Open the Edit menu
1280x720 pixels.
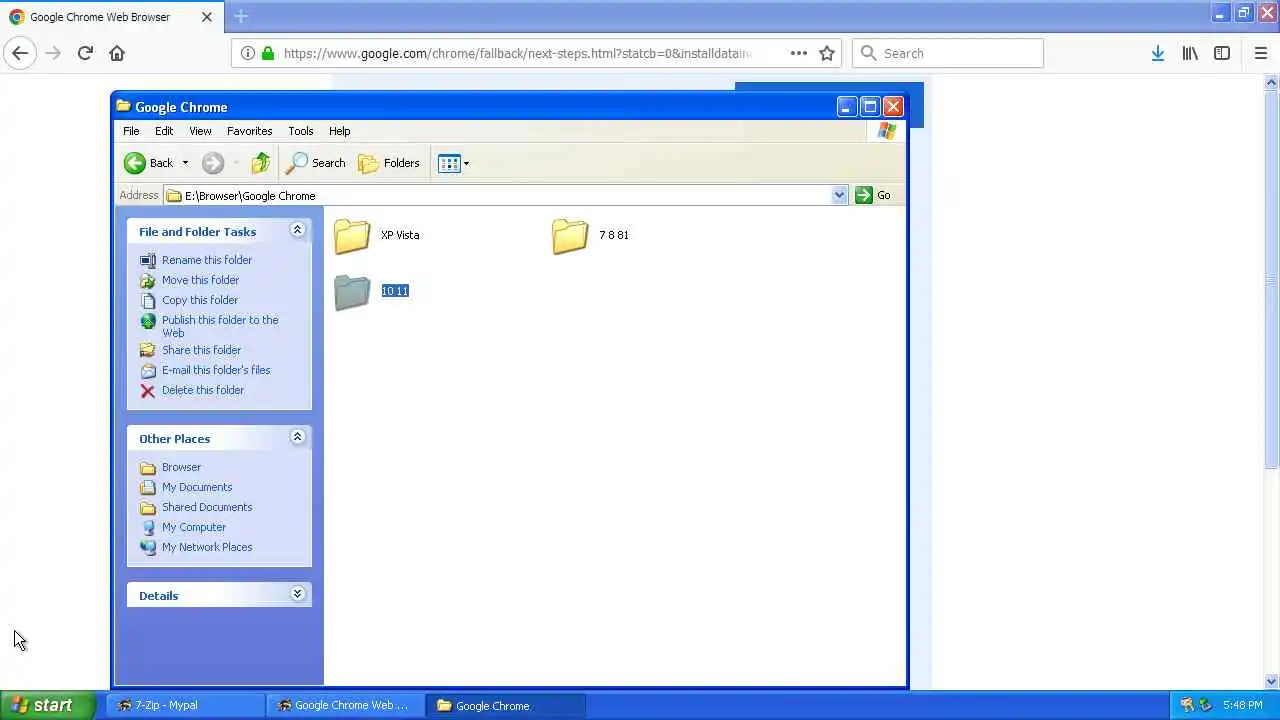pyautogui.click(x=164, y=131)
